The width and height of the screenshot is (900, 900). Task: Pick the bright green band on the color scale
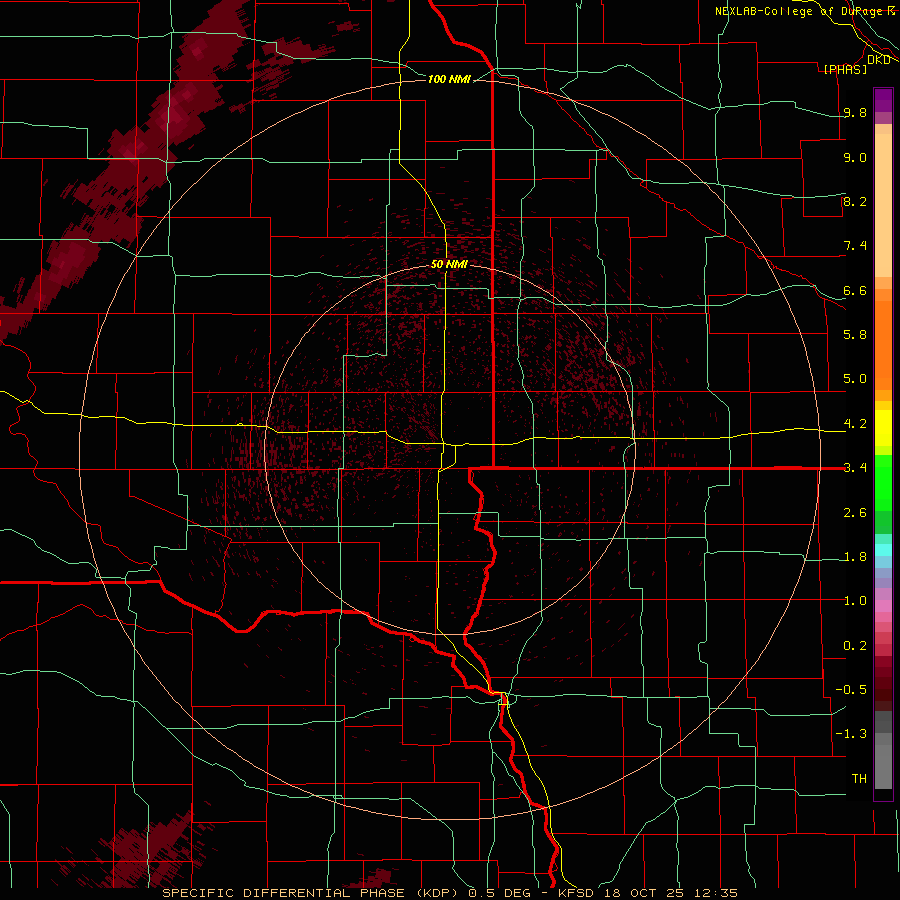883,483
